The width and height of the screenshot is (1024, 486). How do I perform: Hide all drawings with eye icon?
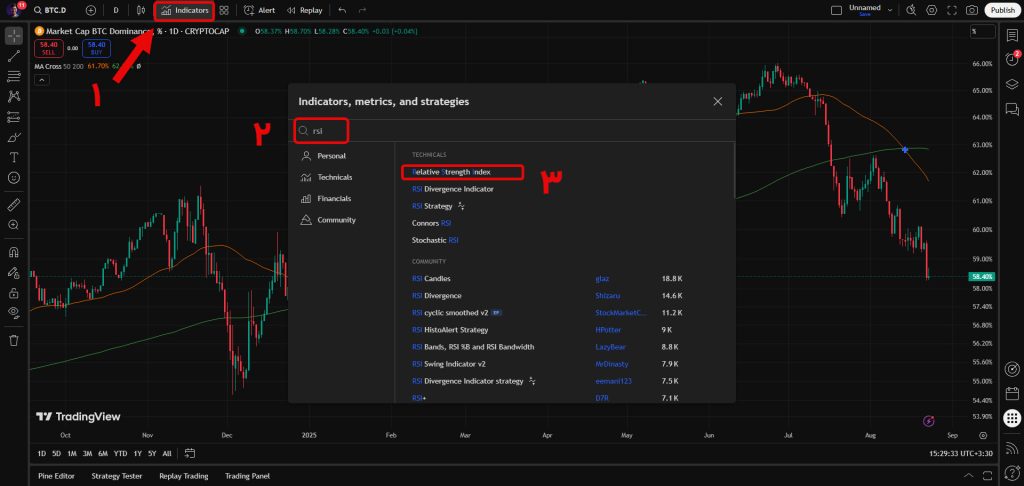point(14,313)
